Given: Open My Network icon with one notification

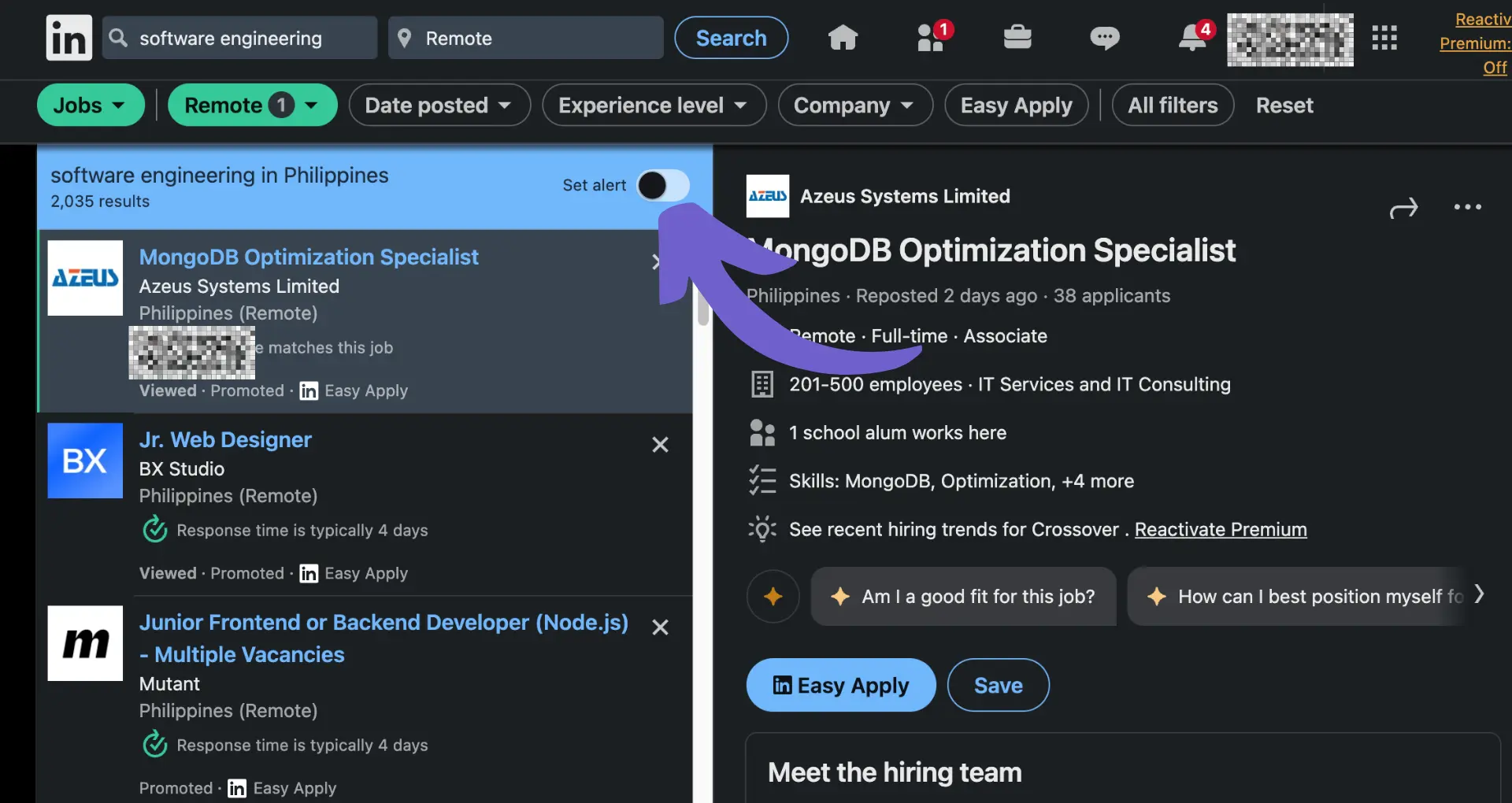Looking at the screenshot, I should tap(933, 37).
